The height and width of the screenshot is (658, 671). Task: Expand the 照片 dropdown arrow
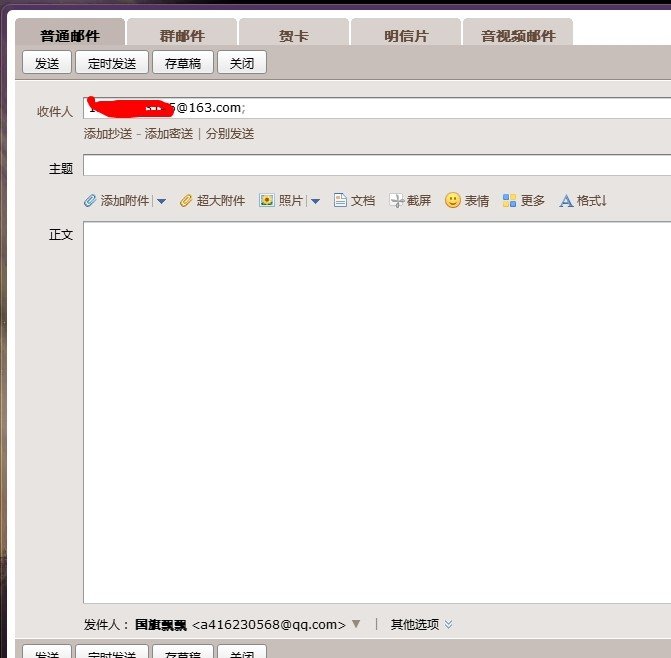pos(315,201)
